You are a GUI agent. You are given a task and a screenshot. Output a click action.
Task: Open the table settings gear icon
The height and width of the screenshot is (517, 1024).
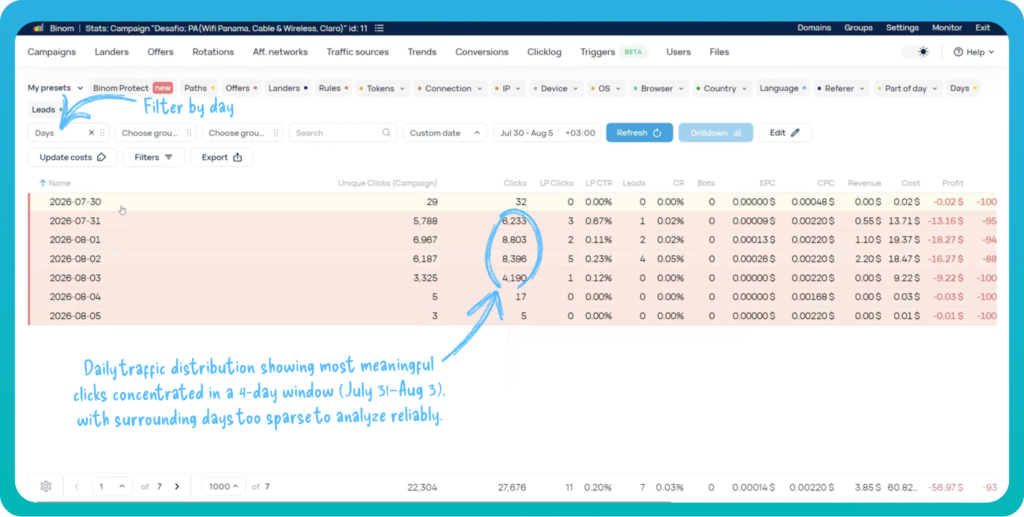pyautogui.click(x=46, y=486)
